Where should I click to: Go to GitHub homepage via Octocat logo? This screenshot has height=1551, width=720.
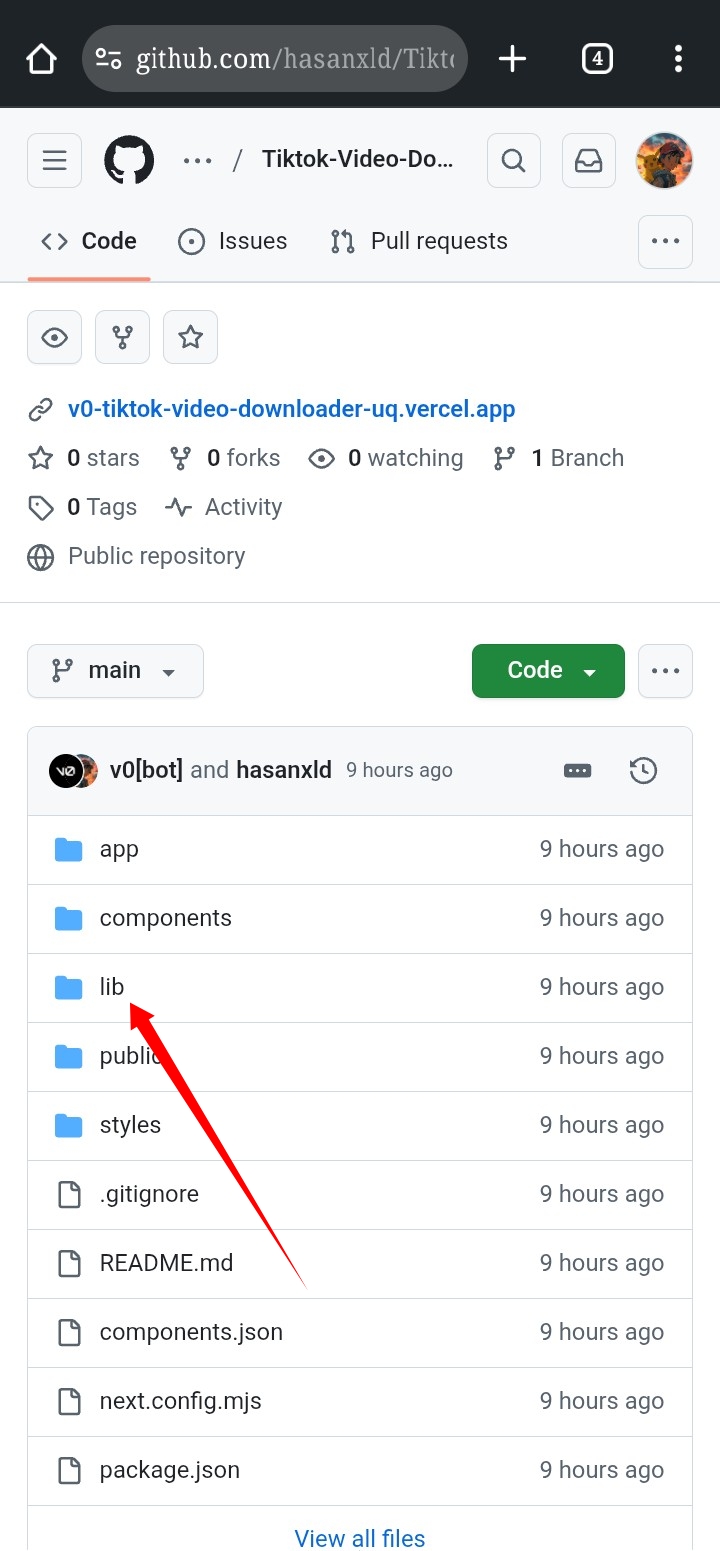pyautogui.click(x=129, y=160)
